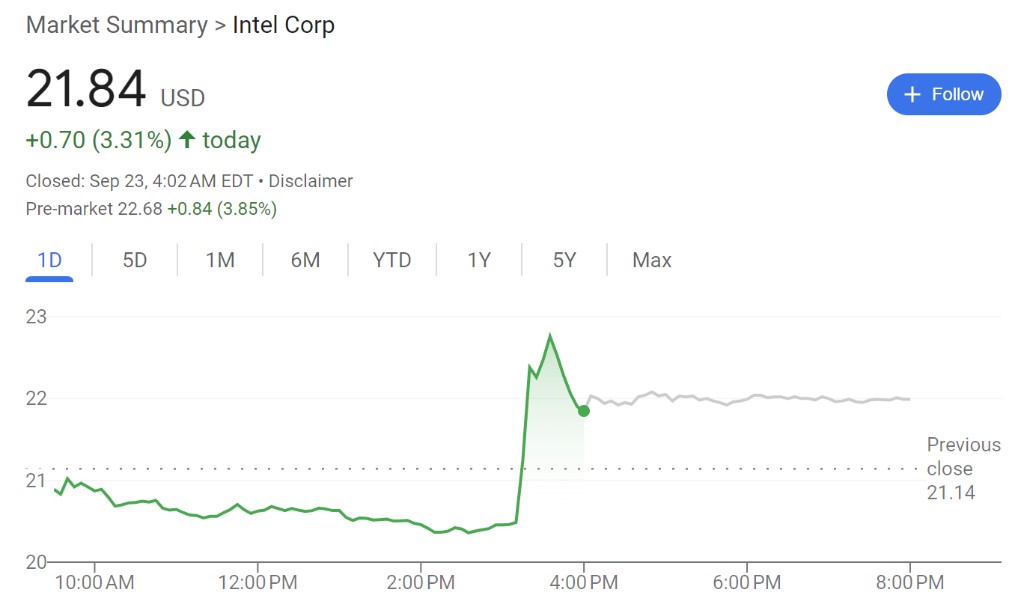Viewport: 1024px width, 611px height.
Task: Click the gray after-hours price line
Action: point(750,399)
